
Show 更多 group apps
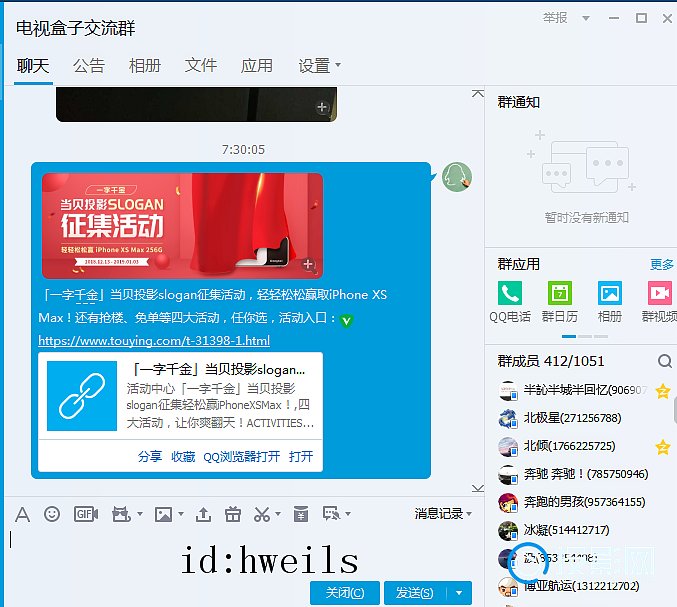click(x=662, y=264)
